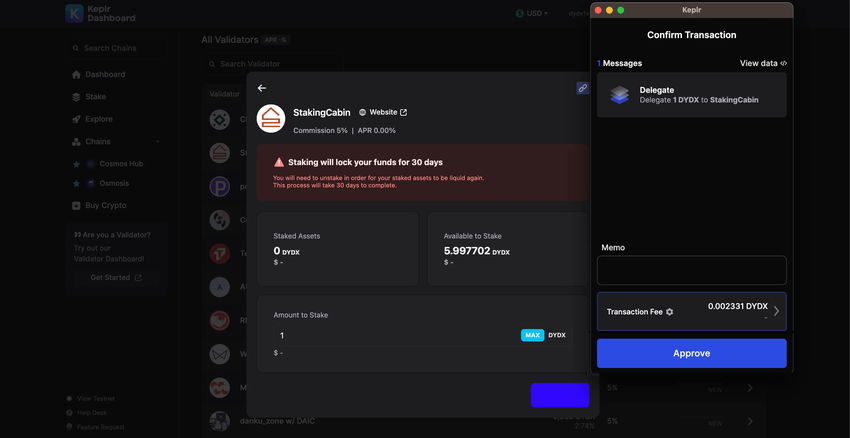
Task: Click the Help Desk icon
Action: click(x=69, y=413)
